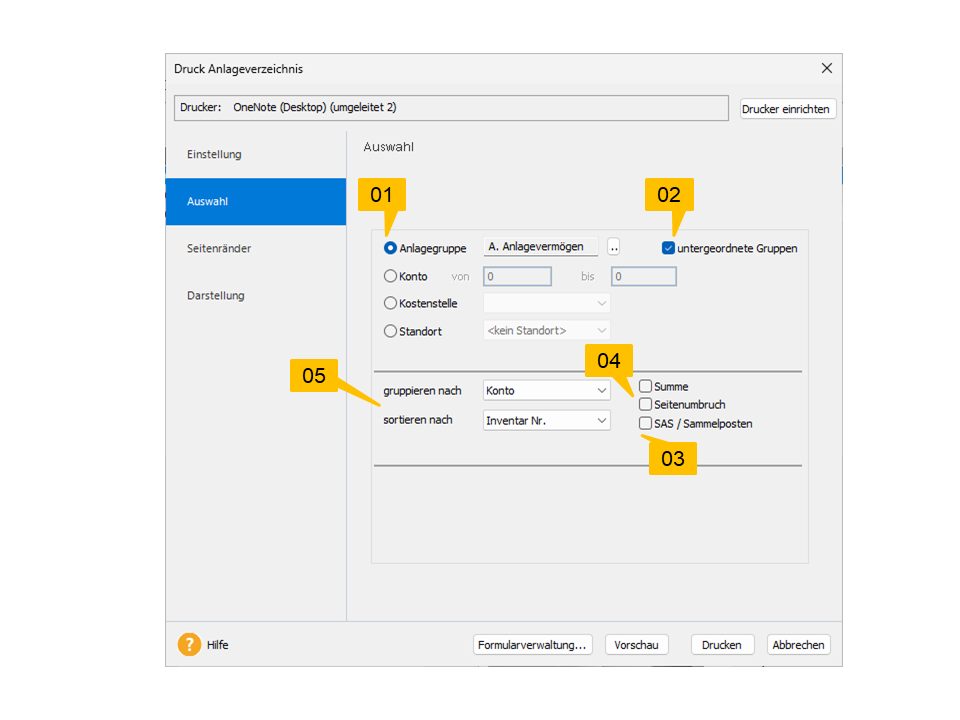960x720 pixels.
Task: Choose the Kostenstelle radio option
Action: tap(391, 303)
